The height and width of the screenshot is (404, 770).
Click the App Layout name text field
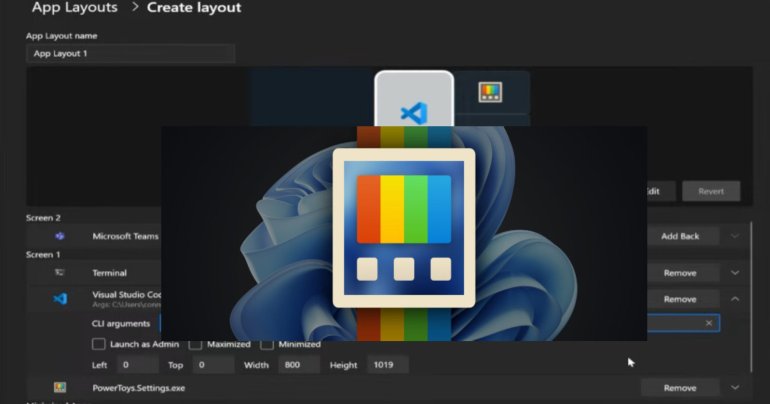coord(130,54)
